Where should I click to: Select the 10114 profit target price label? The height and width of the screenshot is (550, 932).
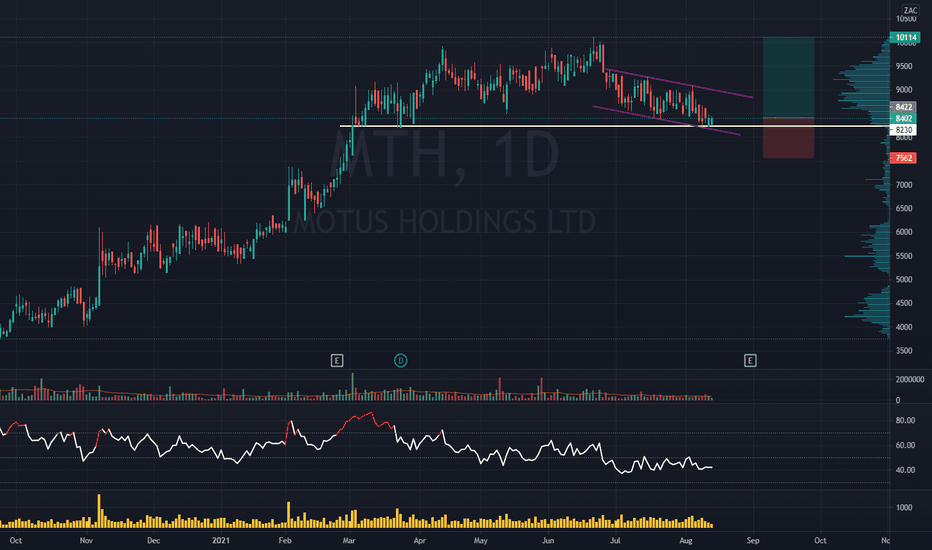[x=905, y=37]
